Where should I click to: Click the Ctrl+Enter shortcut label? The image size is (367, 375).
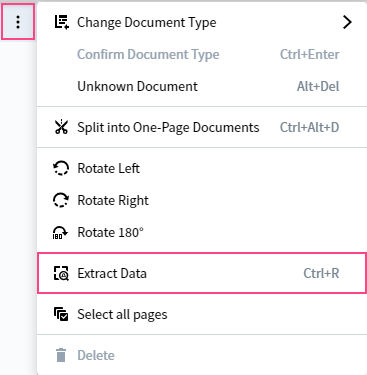click(310, 54)
